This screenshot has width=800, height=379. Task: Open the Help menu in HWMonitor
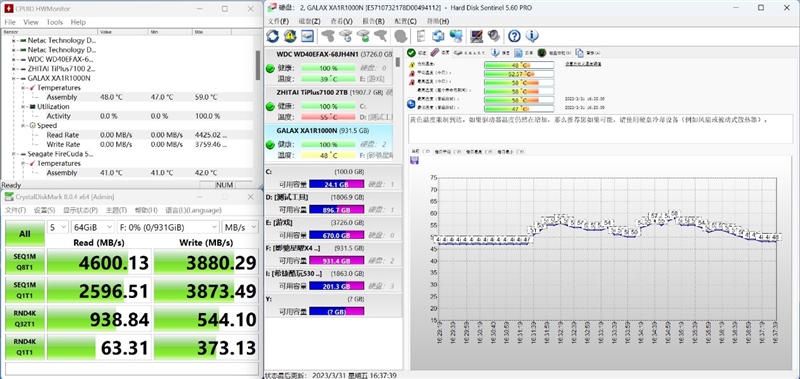click(78, 22)
